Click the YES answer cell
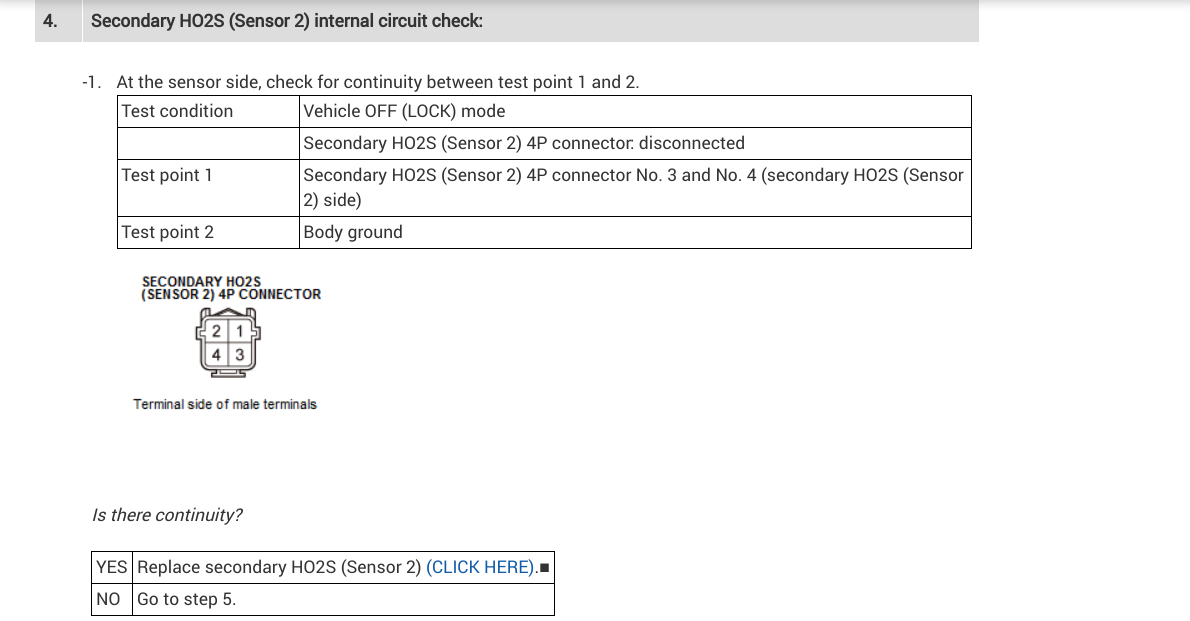Screen dimensions: 1190x621 point(112,568)
